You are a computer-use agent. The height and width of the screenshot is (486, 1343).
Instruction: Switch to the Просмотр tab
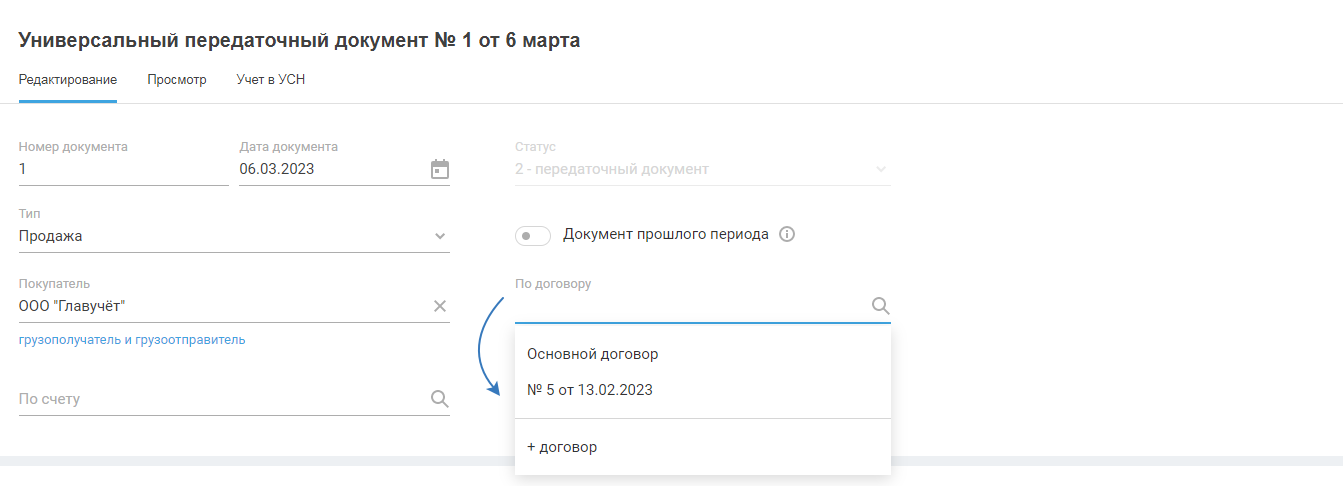tap(177, 80)
